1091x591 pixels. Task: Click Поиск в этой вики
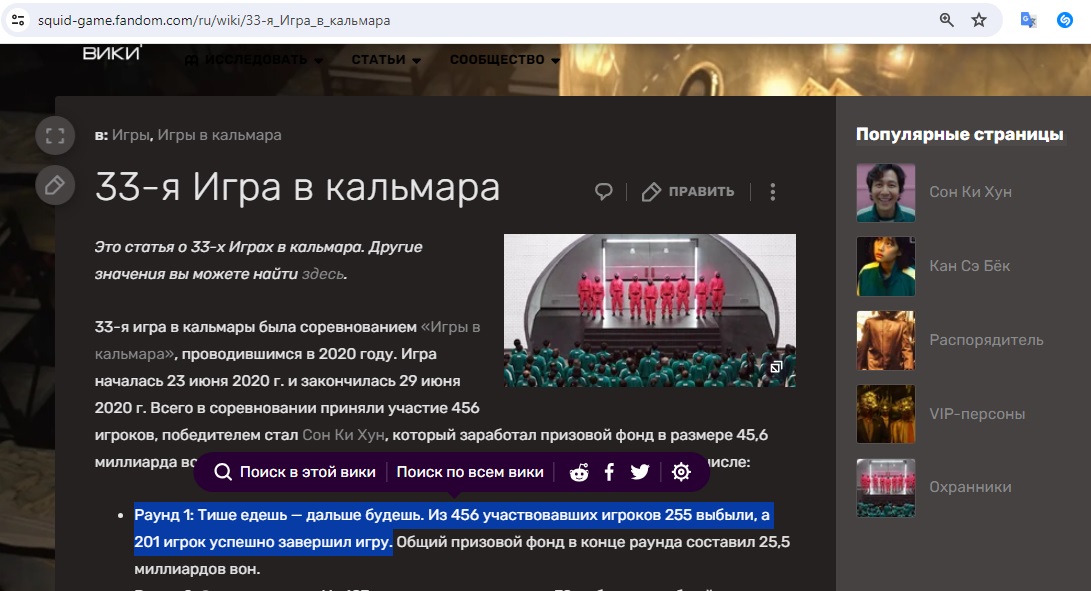coord(295,472)
